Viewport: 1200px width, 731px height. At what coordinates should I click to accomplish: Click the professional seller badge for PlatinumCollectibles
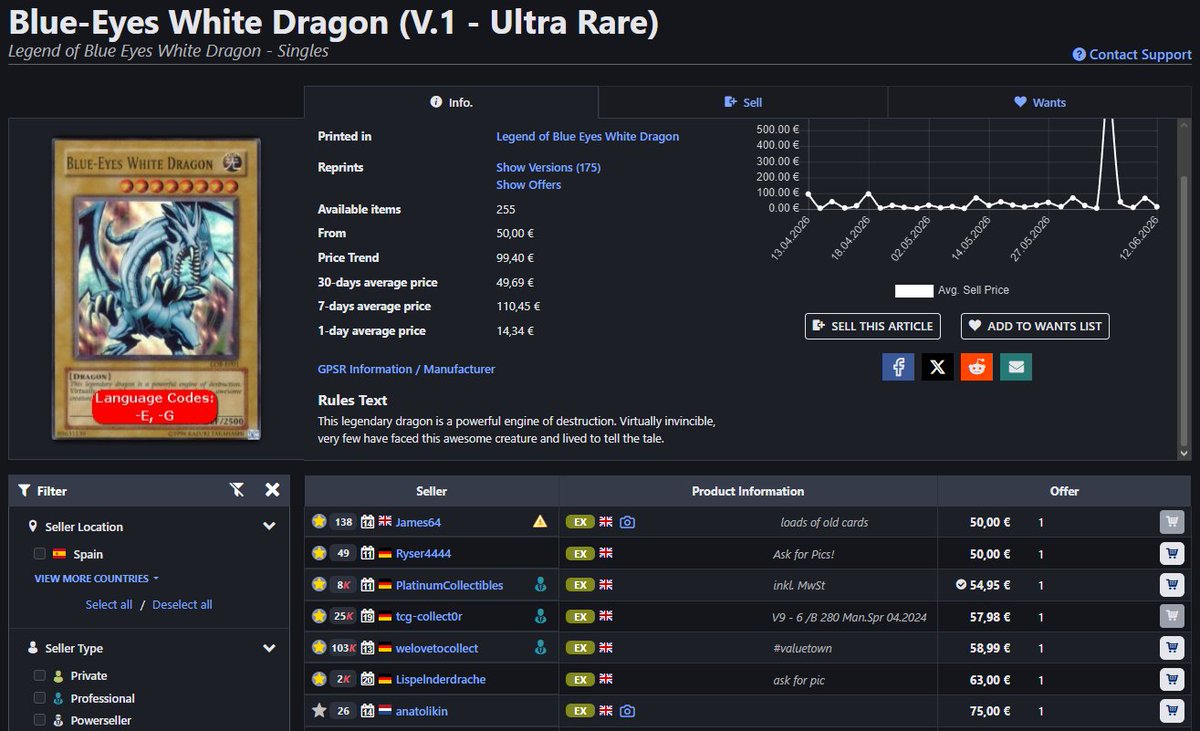coord(540,585)
